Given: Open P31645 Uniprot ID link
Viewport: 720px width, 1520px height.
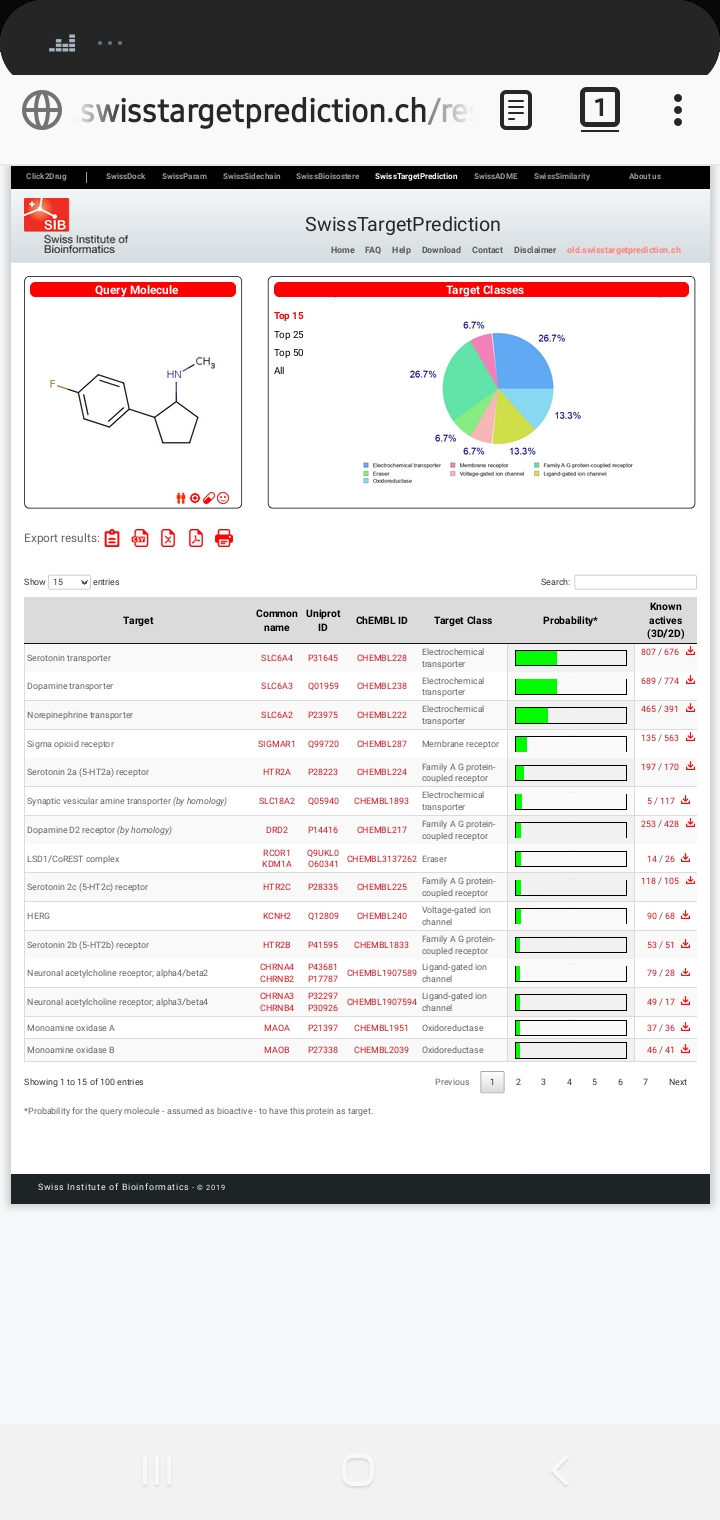Looking at the screenshot, I should [323, 658].
